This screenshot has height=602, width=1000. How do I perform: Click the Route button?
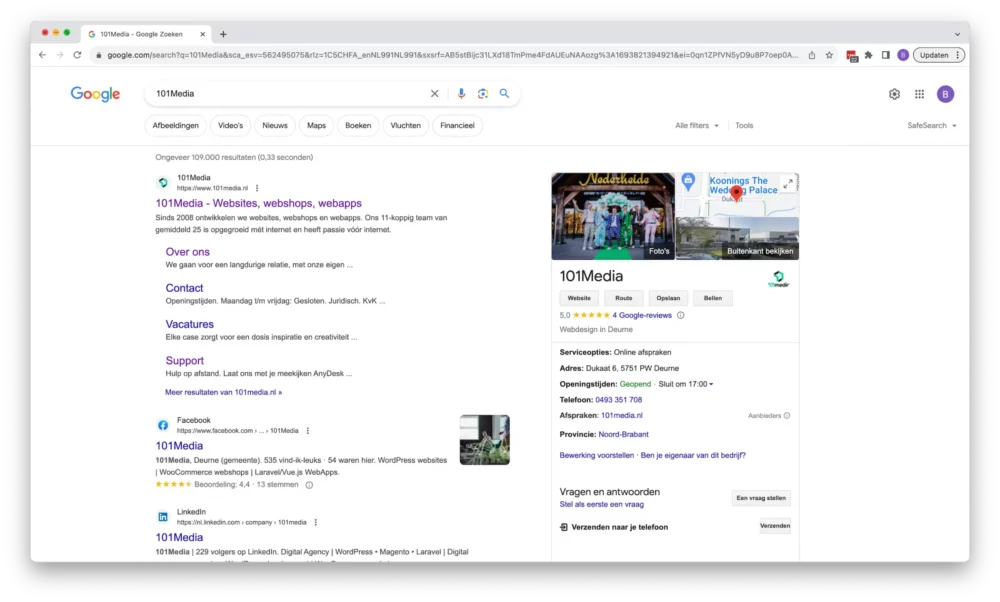click(624, 298)
